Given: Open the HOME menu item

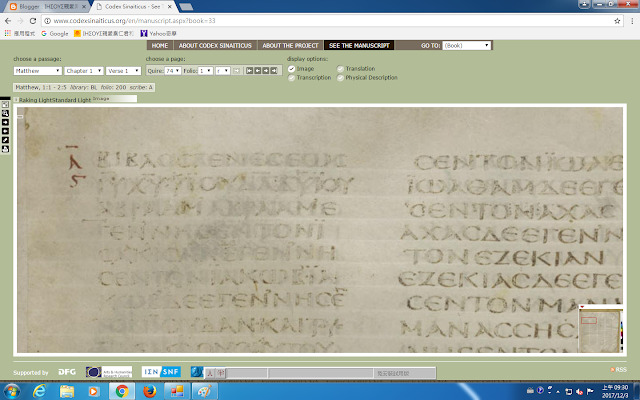Looking at the screenshot, I should 160,45.
